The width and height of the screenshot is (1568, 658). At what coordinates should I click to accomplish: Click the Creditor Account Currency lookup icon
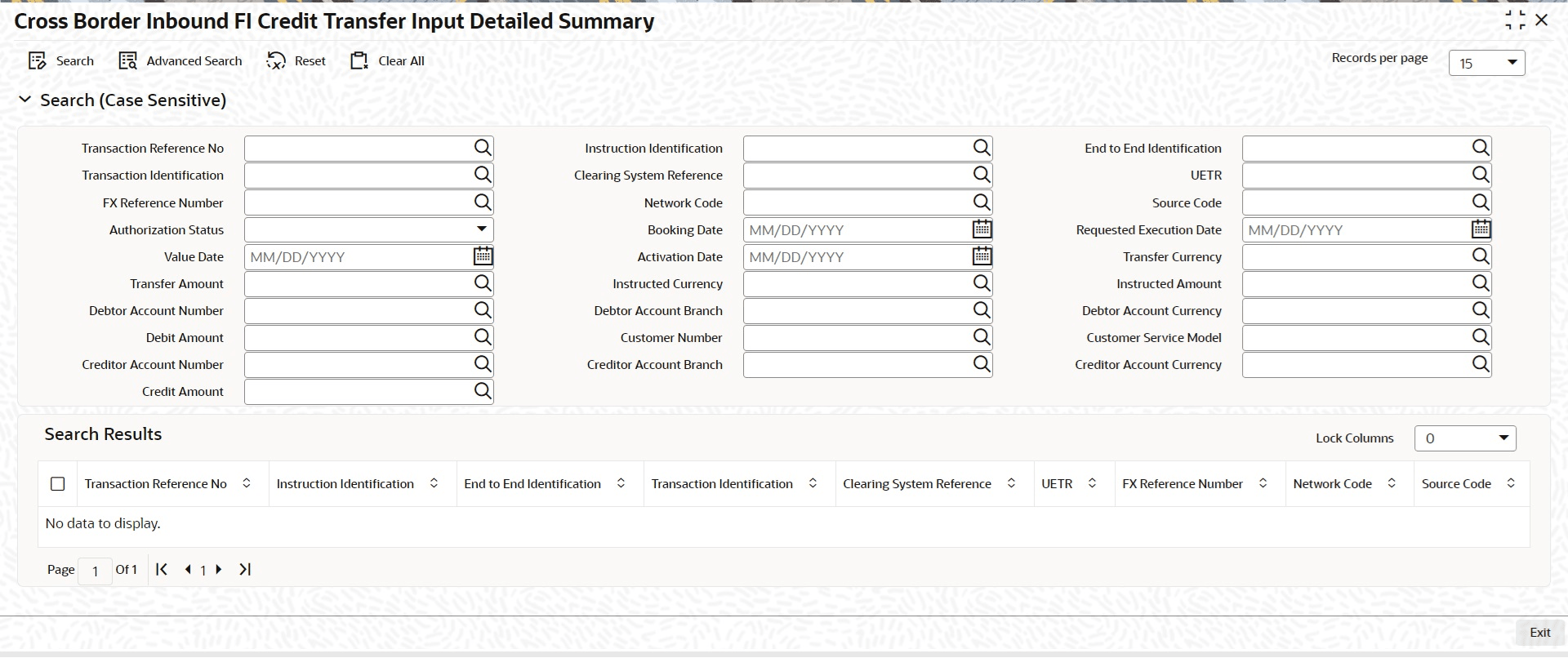(1481, 364)
